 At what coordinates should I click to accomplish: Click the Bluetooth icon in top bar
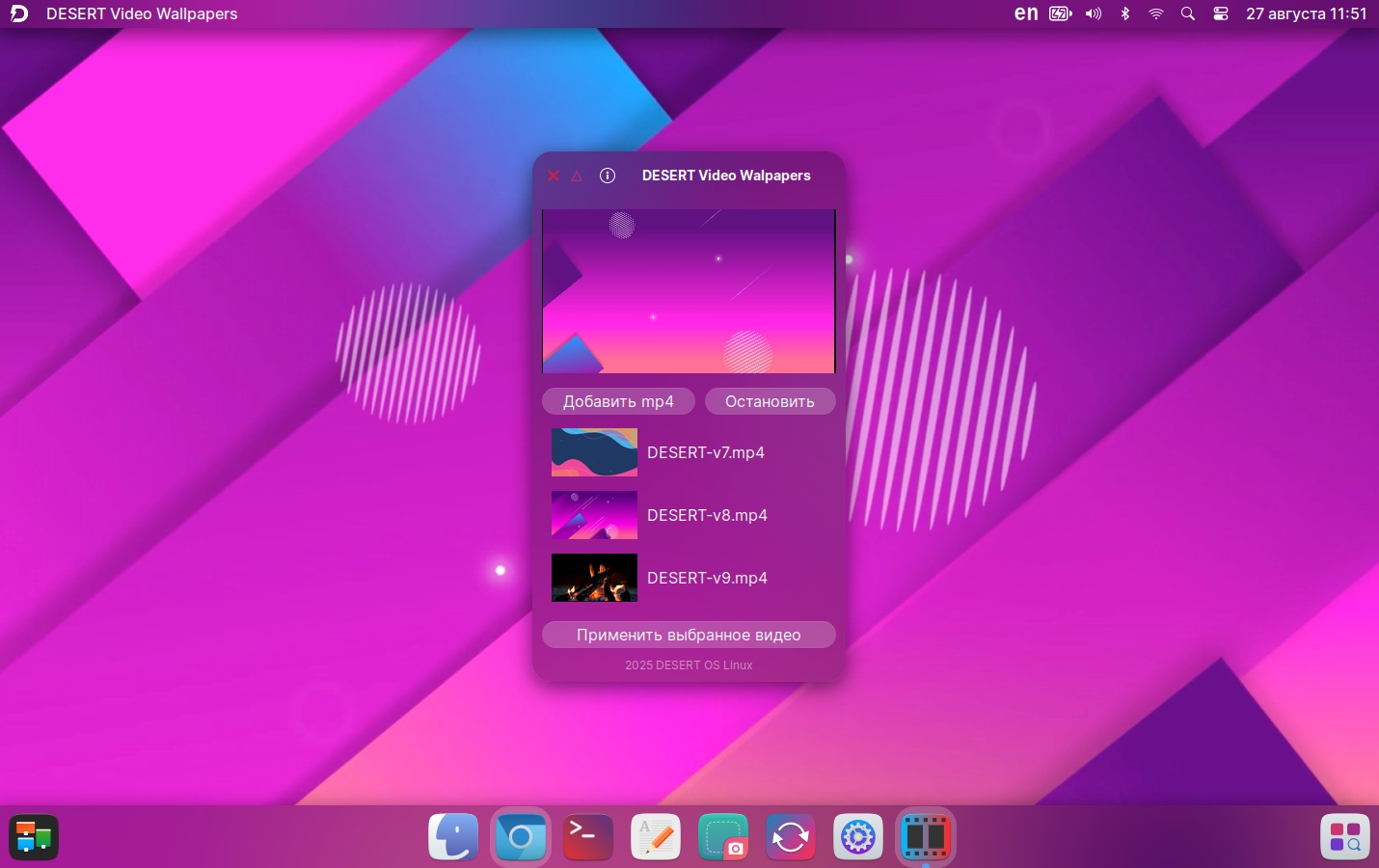click(1124, 14)
